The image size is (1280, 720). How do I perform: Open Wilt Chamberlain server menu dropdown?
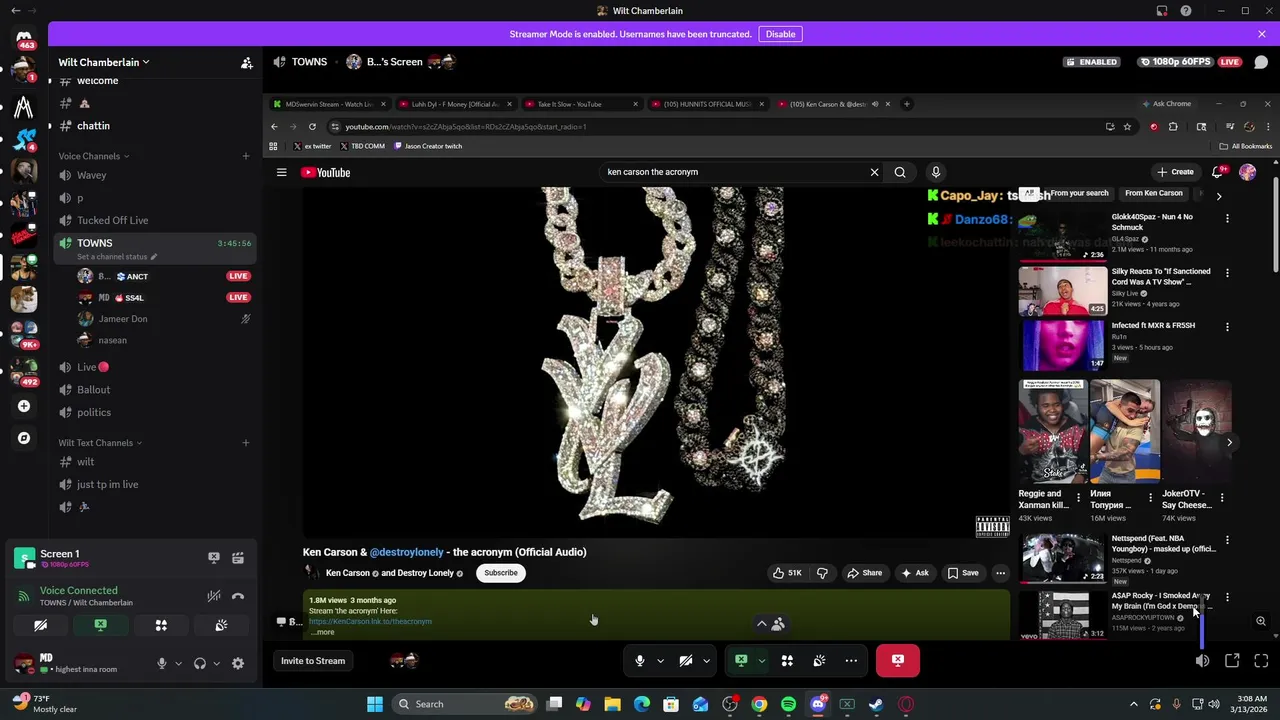(104, 62)
